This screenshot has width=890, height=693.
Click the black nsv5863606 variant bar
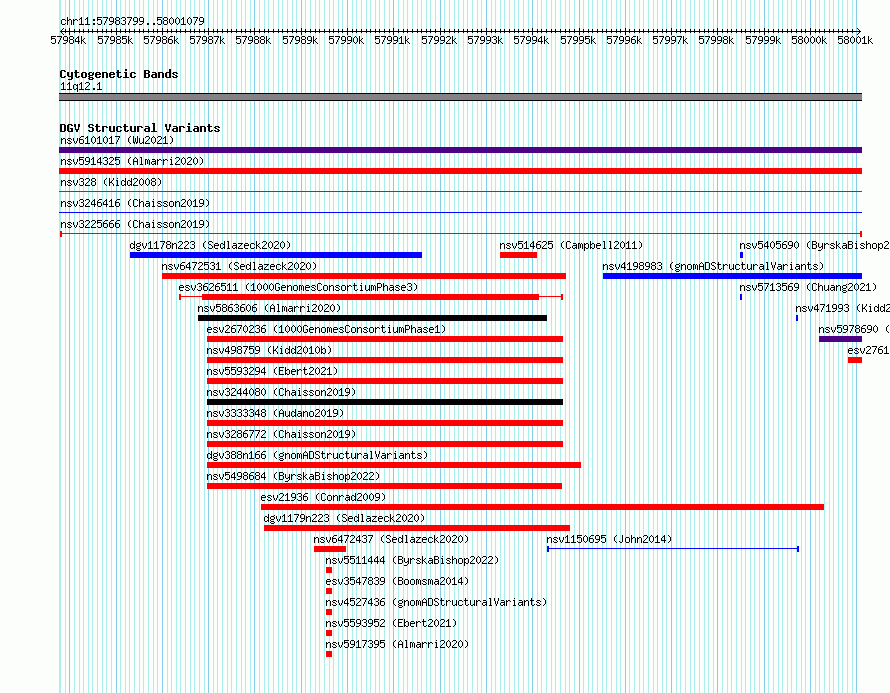(x=372, y=318)
